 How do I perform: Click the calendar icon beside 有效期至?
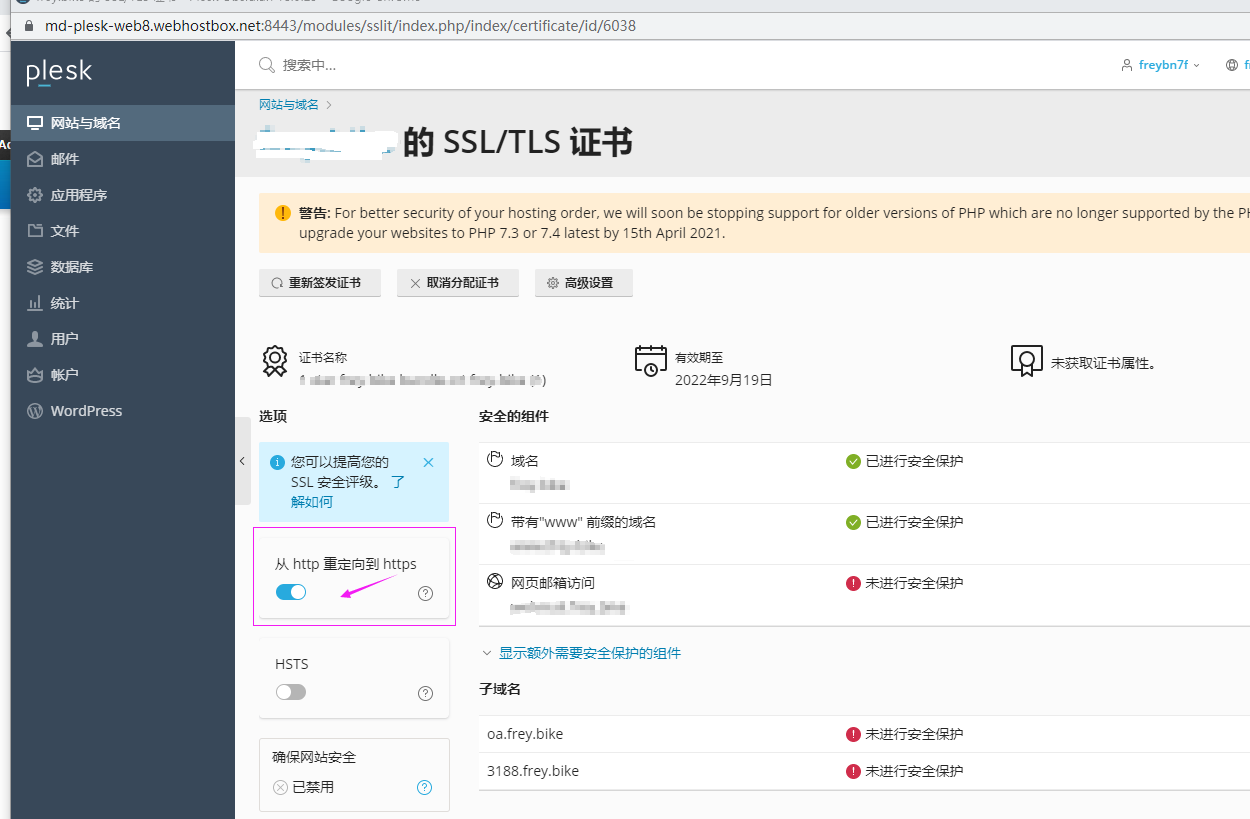point(651,361)
